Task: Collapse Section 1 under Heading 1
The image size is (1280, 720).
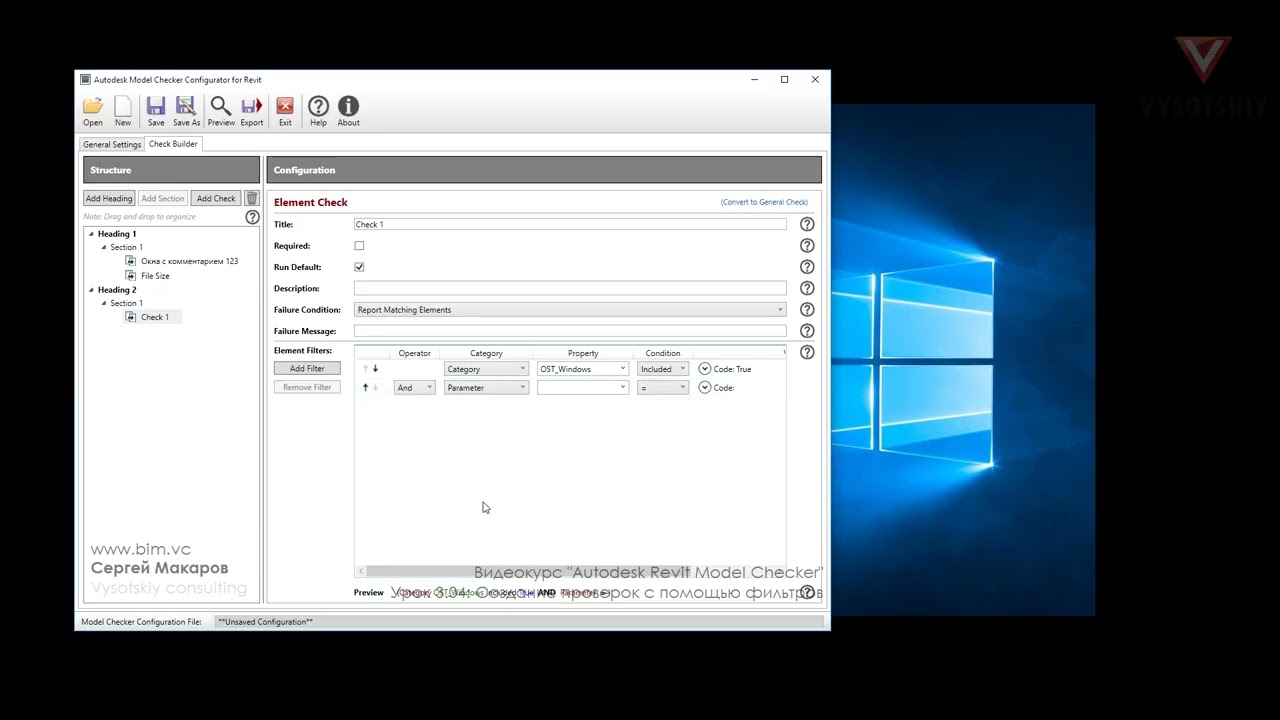Action: coord(103,247)
